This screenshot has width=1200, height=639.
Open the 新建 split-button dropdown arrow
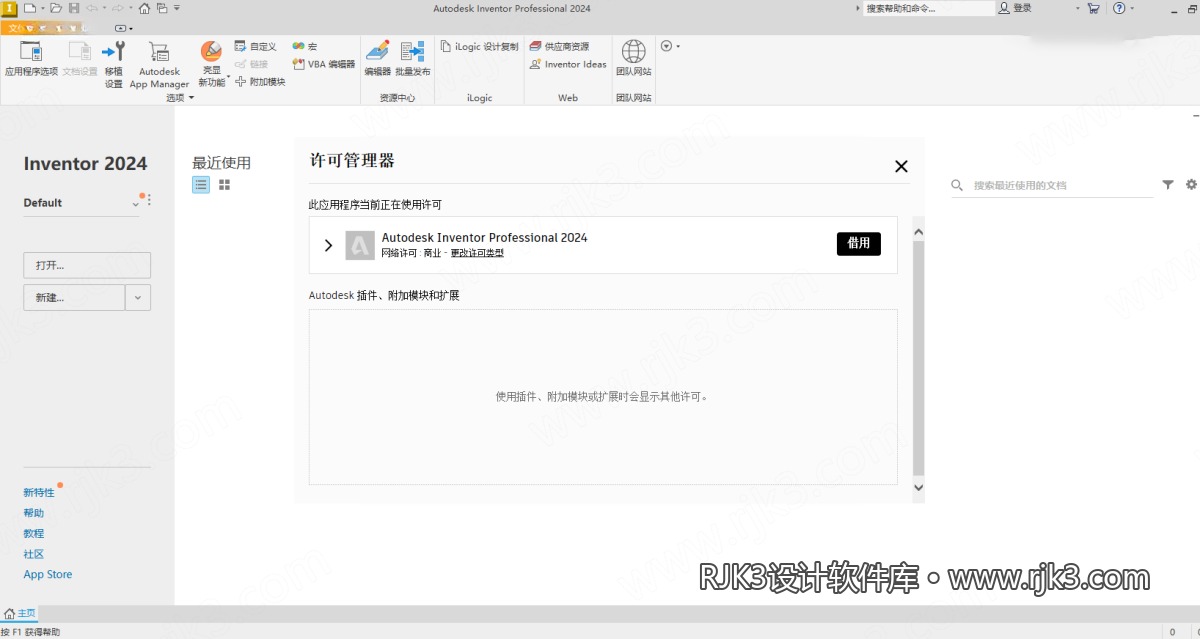click(138, 297)
